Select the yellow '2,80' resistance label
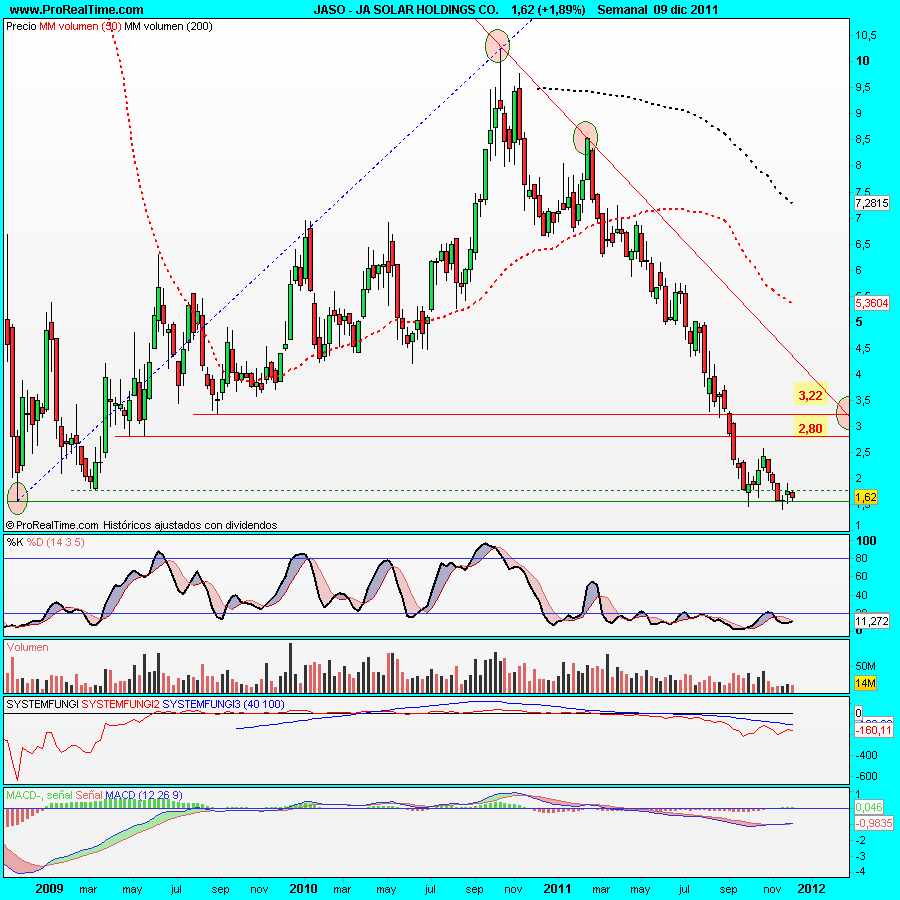This screenshot has height=900, width=900. point(810,428)
